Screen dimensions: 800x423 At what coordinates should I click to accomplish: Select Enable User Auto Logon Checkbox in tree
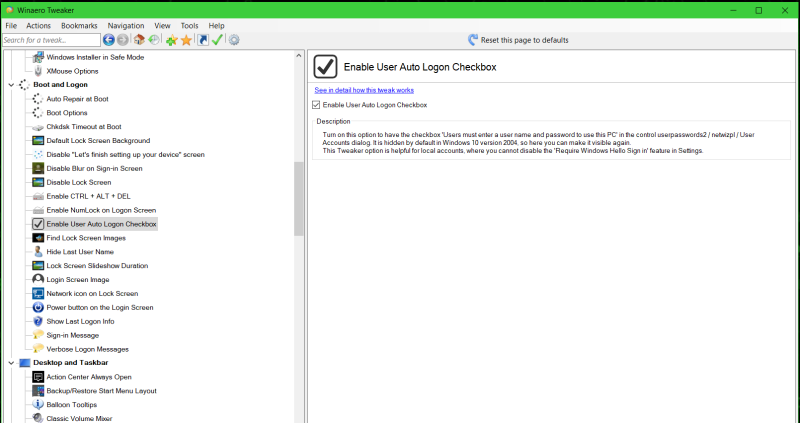pos(101,224)
